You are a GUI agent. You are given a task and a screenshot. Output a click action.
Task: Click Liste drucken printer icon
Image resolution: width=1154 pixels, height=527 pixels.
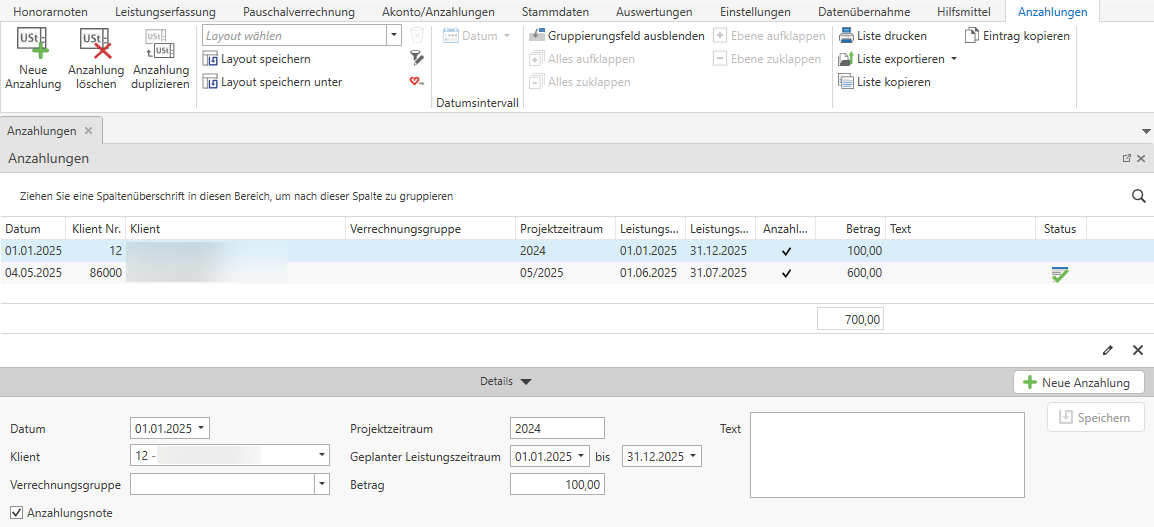846,36
